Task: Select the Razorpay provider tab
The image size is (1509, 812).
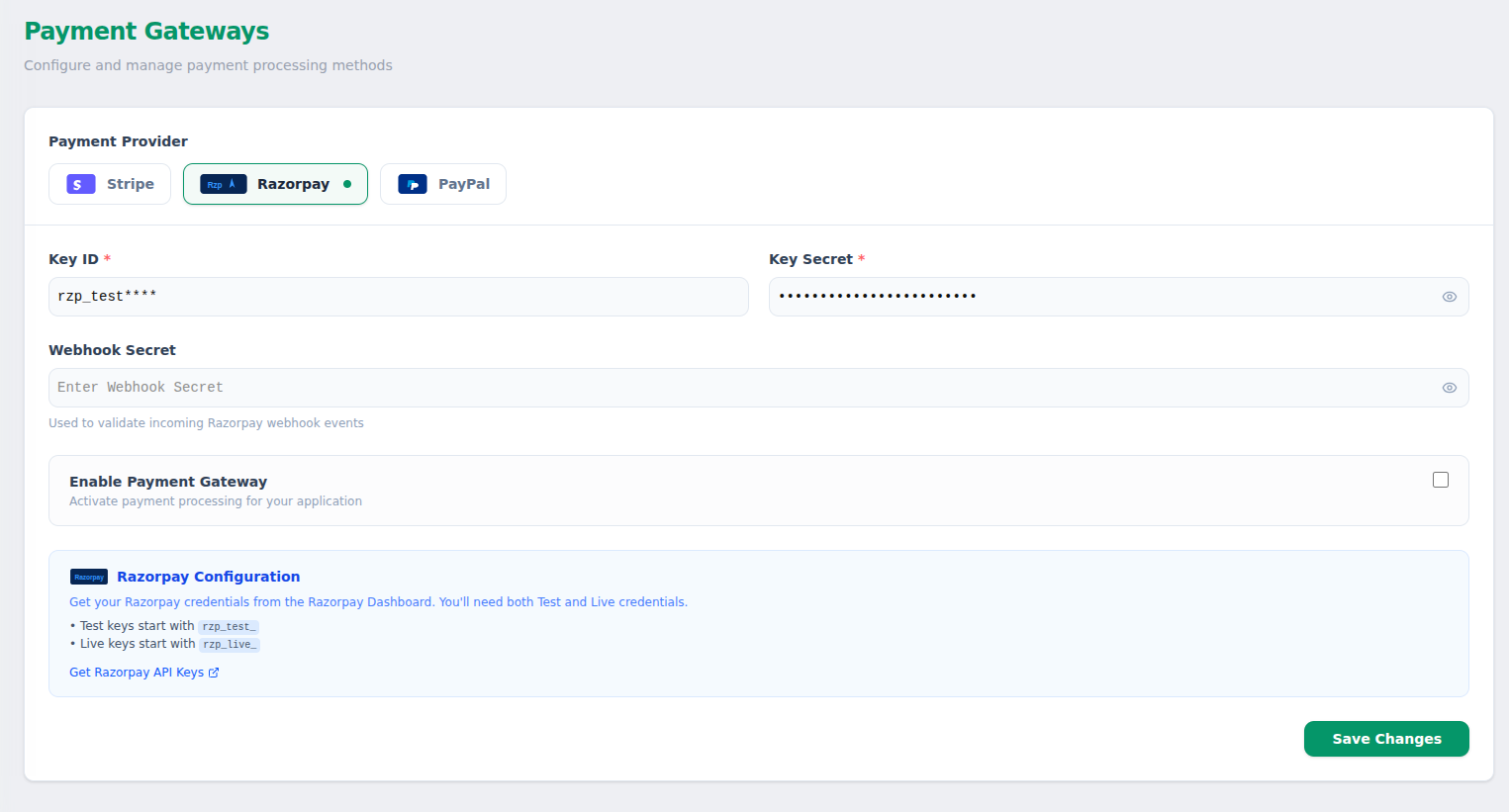Action: (275, 184)
